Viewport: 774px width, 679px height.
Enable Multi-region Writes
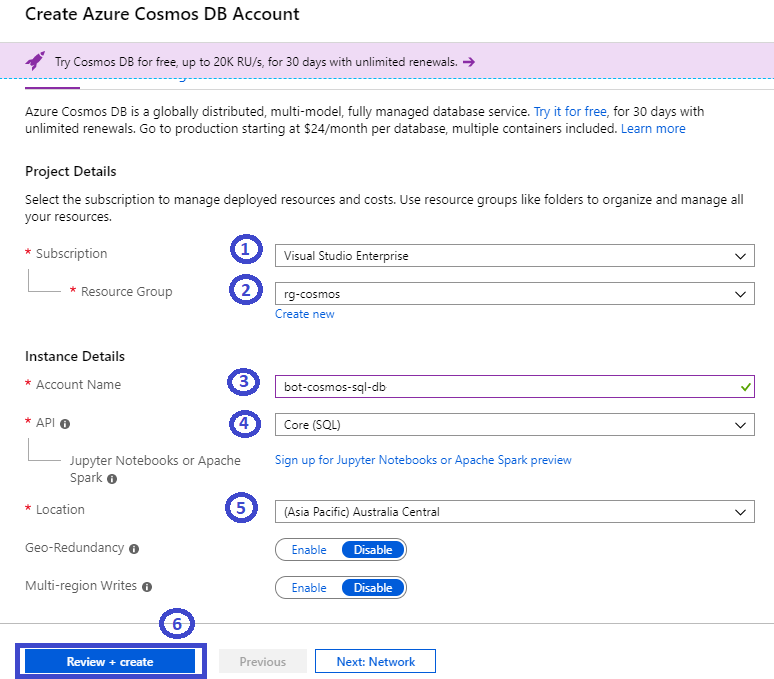pos(309,588)
